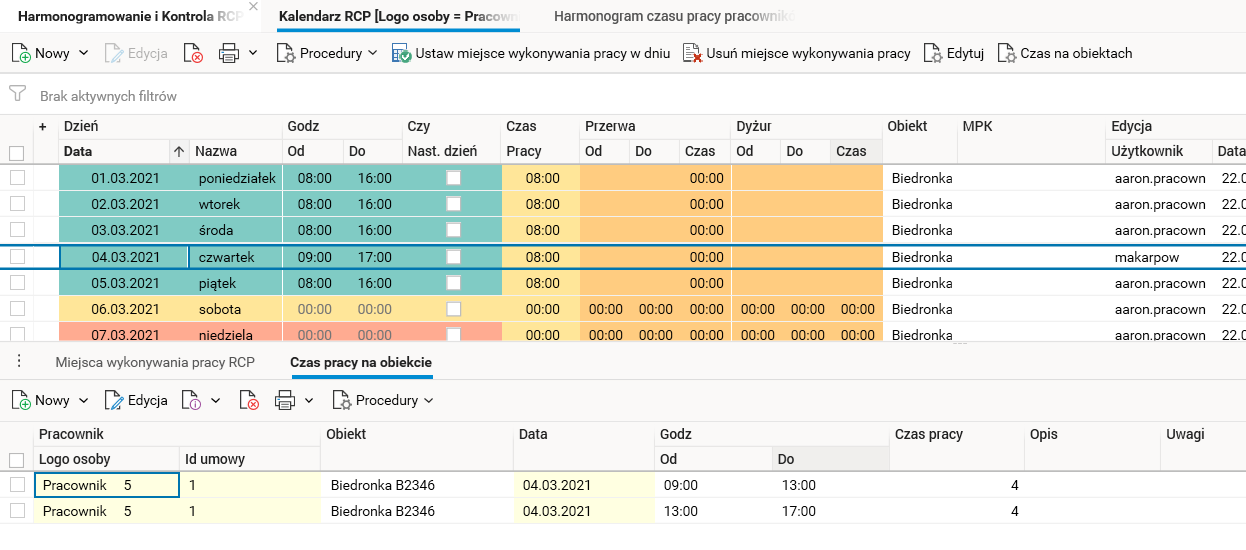
Task: Open the top Procedury dropdown
Action: click(x=327, y=53)
